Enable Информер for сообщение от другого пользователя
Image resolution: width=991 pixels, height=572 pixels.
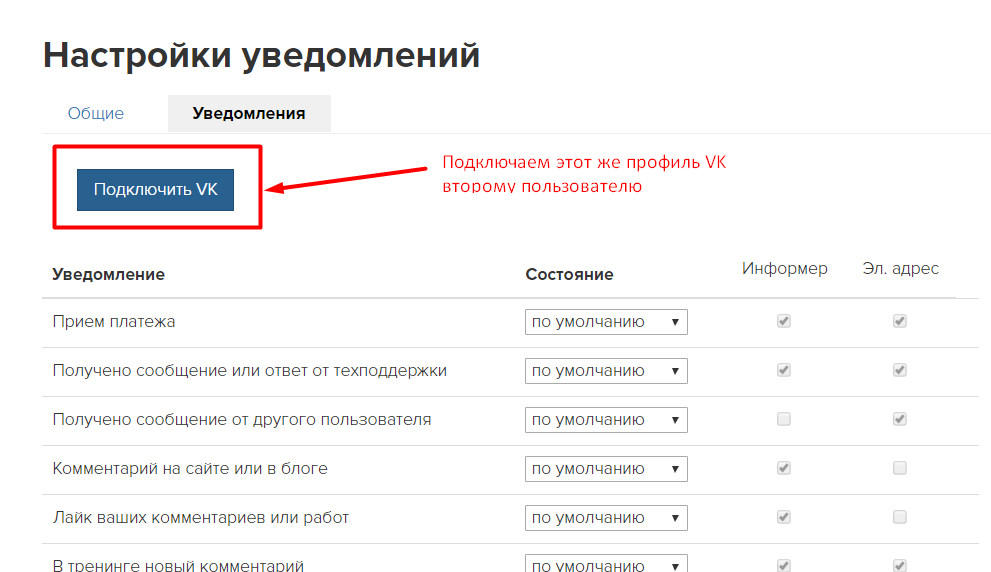click(784, 419)
